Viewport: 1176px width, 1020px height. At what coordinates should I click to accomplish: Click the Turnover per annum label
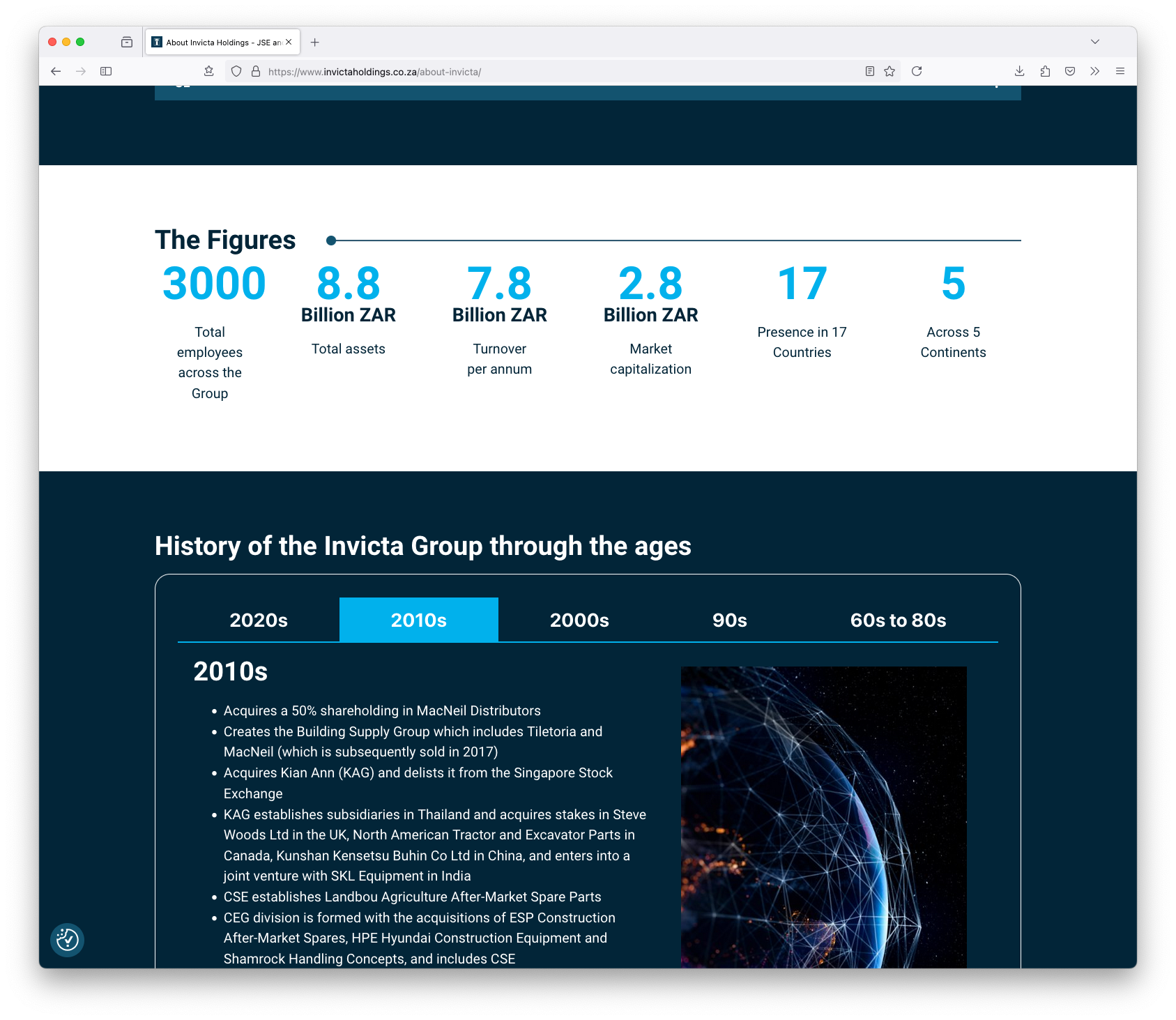(x=500, y=359)
